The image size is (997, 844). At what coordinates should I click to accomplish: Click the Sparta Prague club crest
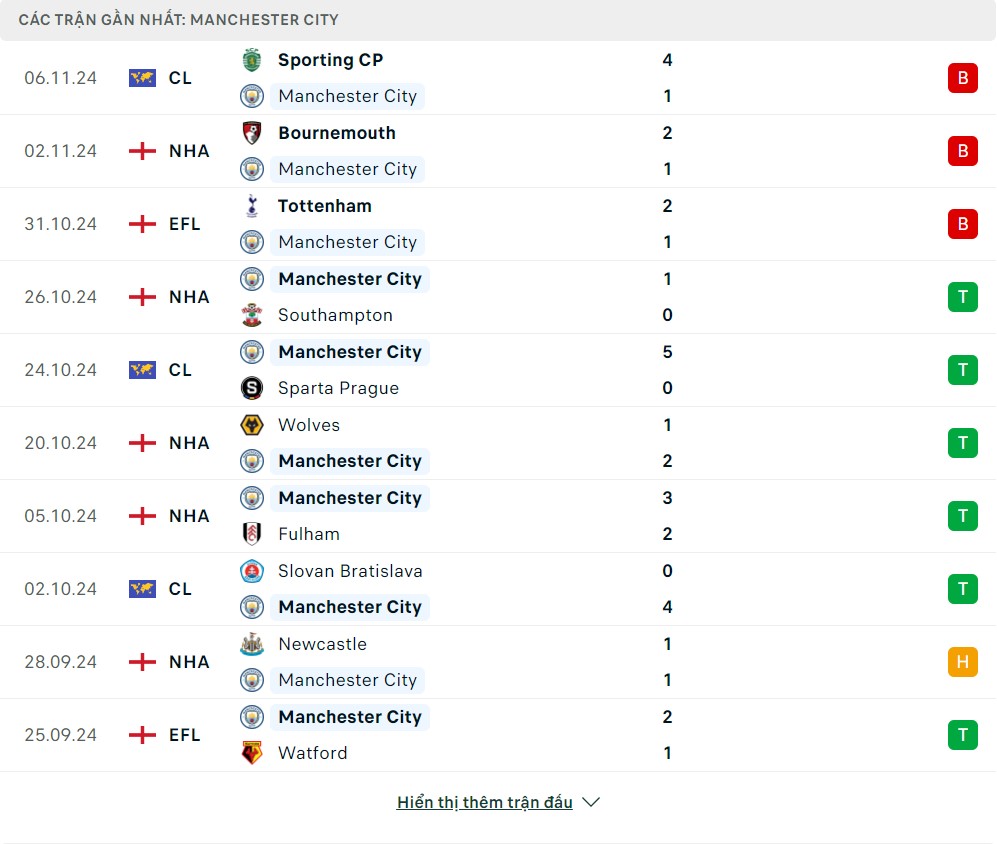252,388
